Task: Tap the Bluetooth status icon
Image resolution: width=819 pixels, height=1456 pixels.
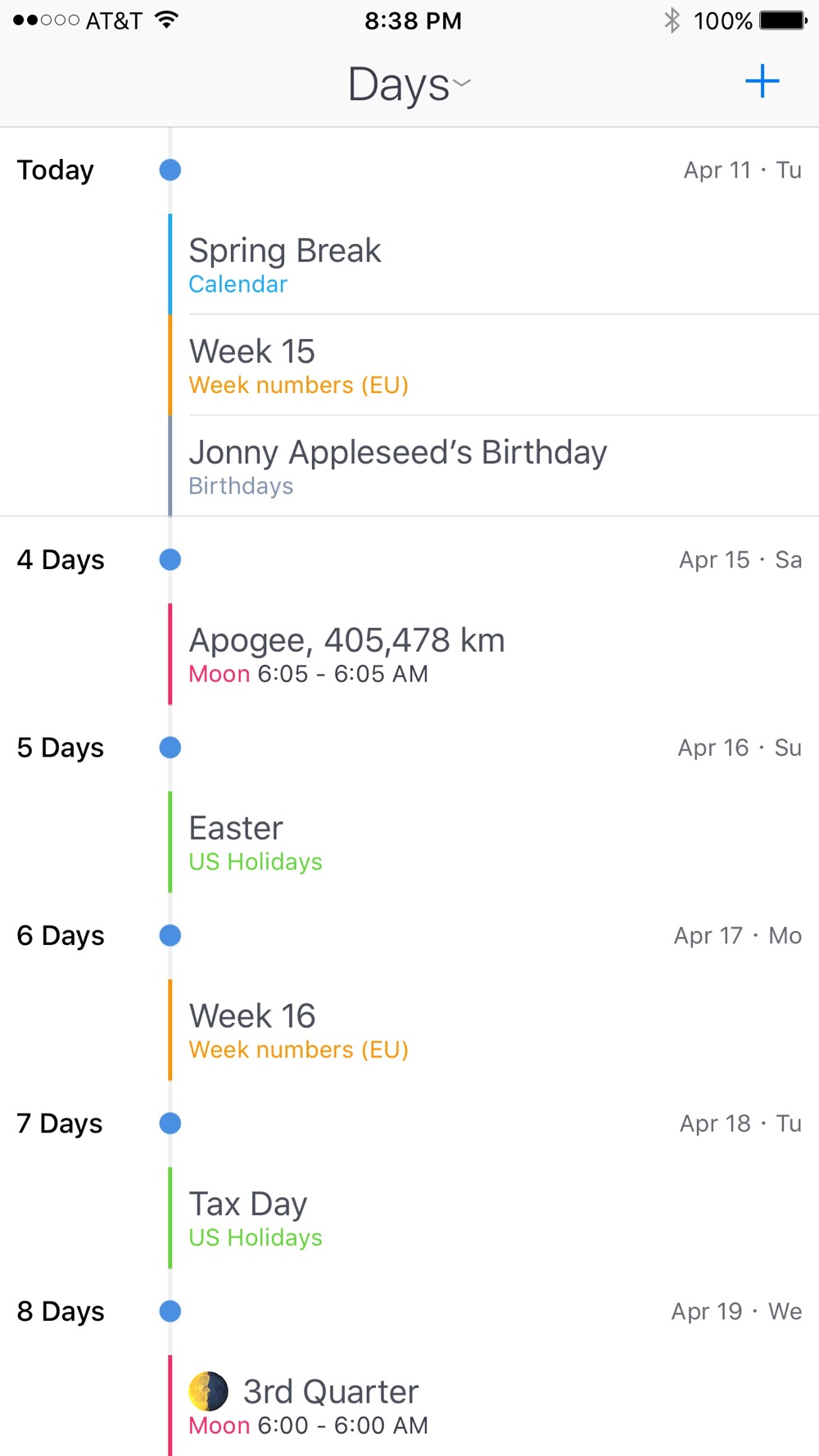Action: point(672,20)
